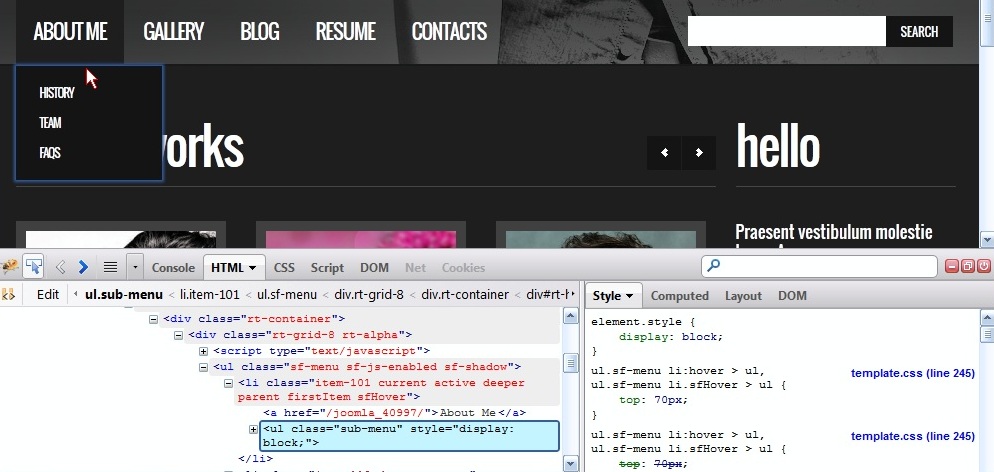
Task: Click the red Firebug power-off button
Action: click(983, 266)
